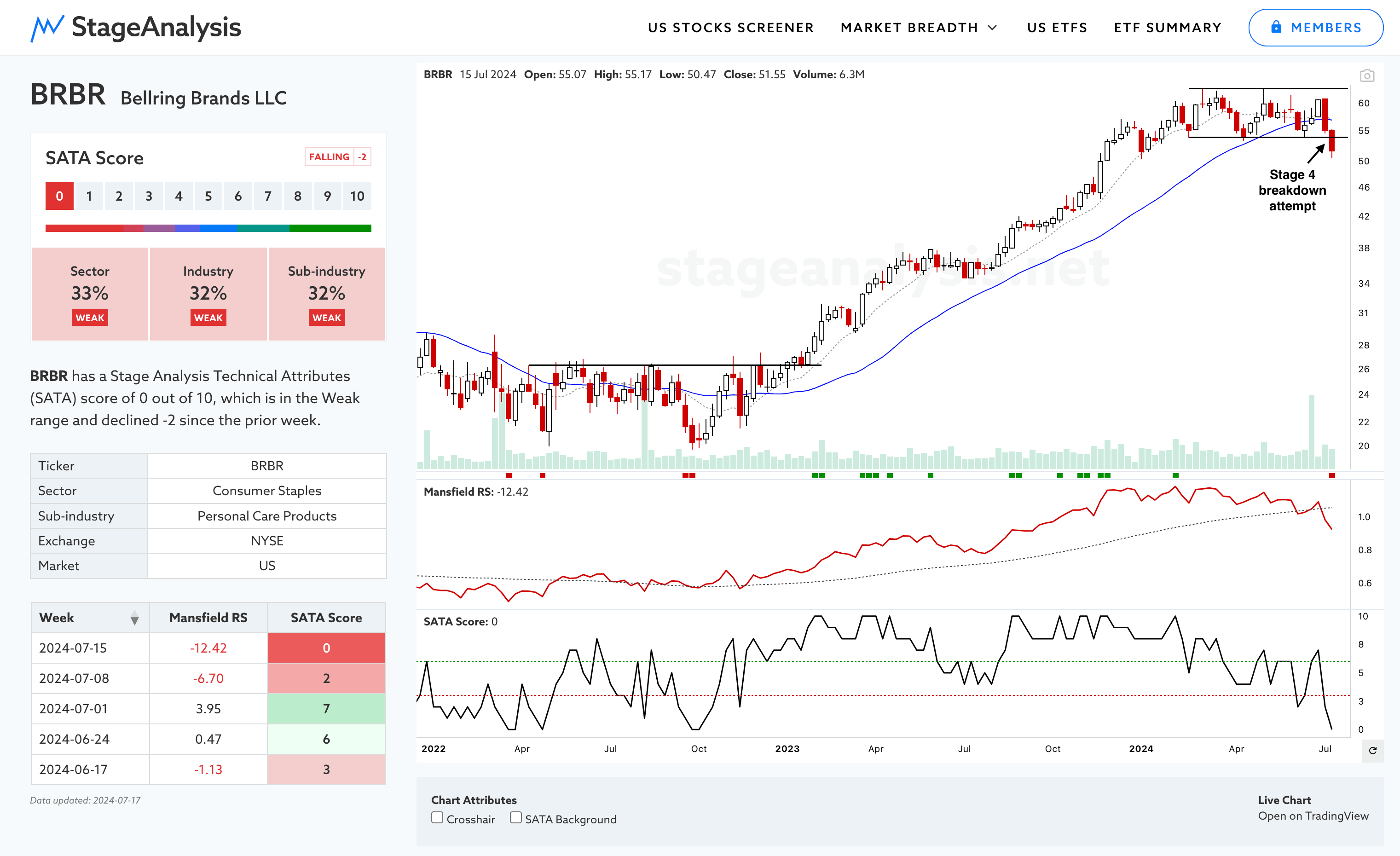Click the Data updated 2024-07-17 note
Viewport: 1400px width, 856px height.
pos(85,800)
